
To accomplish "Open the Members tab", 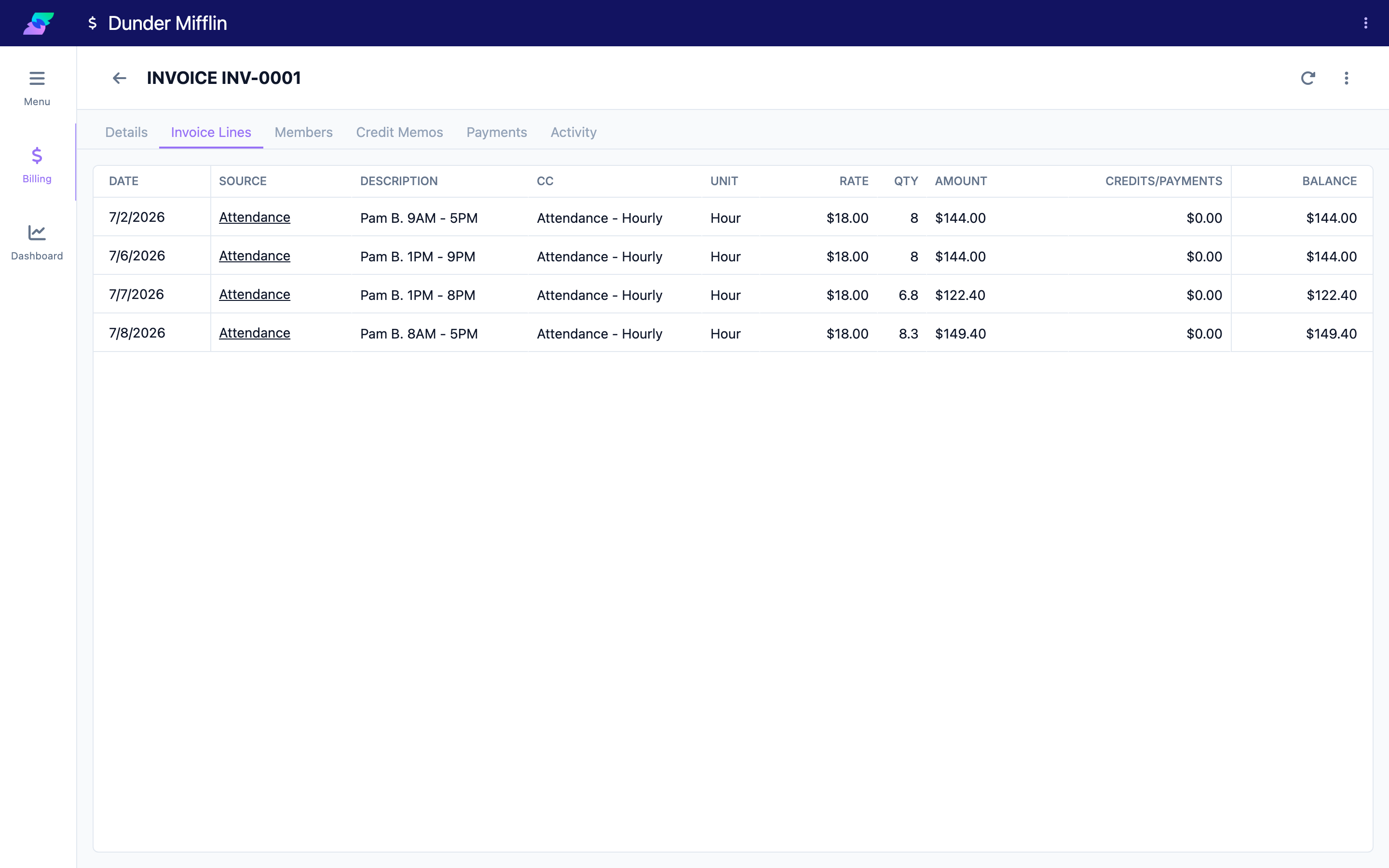I will point(304,132).
